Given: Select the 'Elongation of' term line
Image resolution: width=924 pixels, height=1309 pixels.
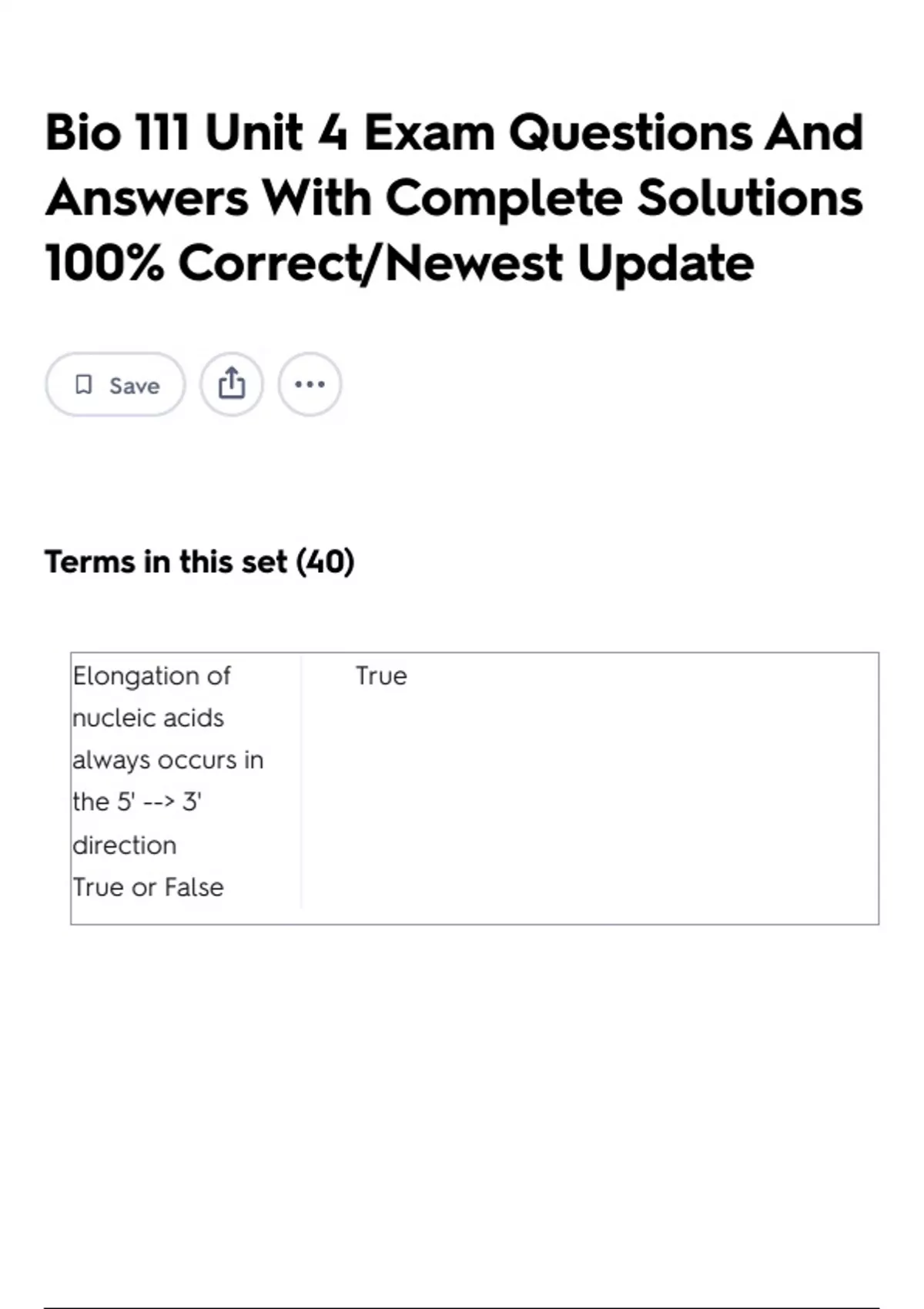Looking at the screenshot, I should (x=152, y=676).
